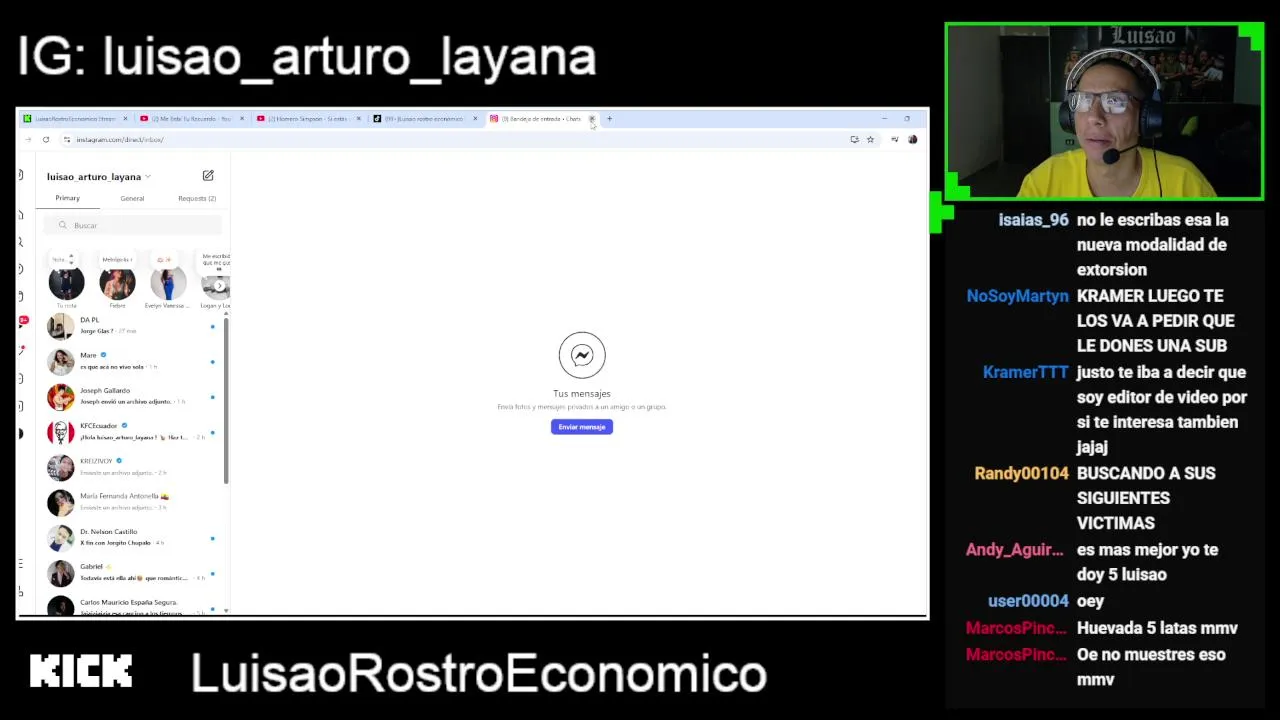This screenshot has width=1280, height=720.
Task: Switch to the Me Bebí Tu Recuerdo tab
Action: [192, 119]
